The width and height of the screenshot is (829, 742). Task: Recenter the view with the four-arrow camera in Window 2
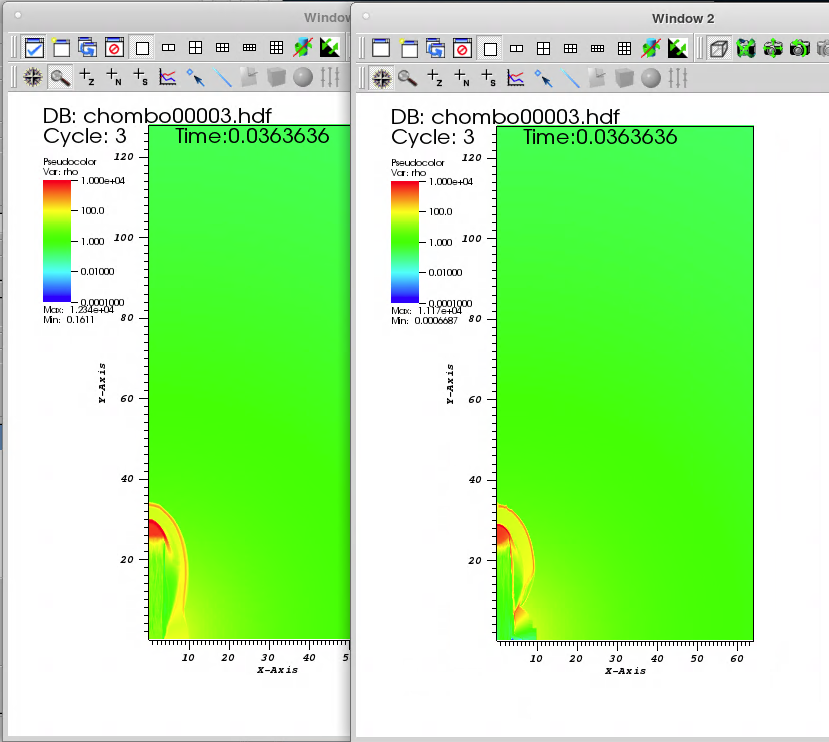(773, 49)
